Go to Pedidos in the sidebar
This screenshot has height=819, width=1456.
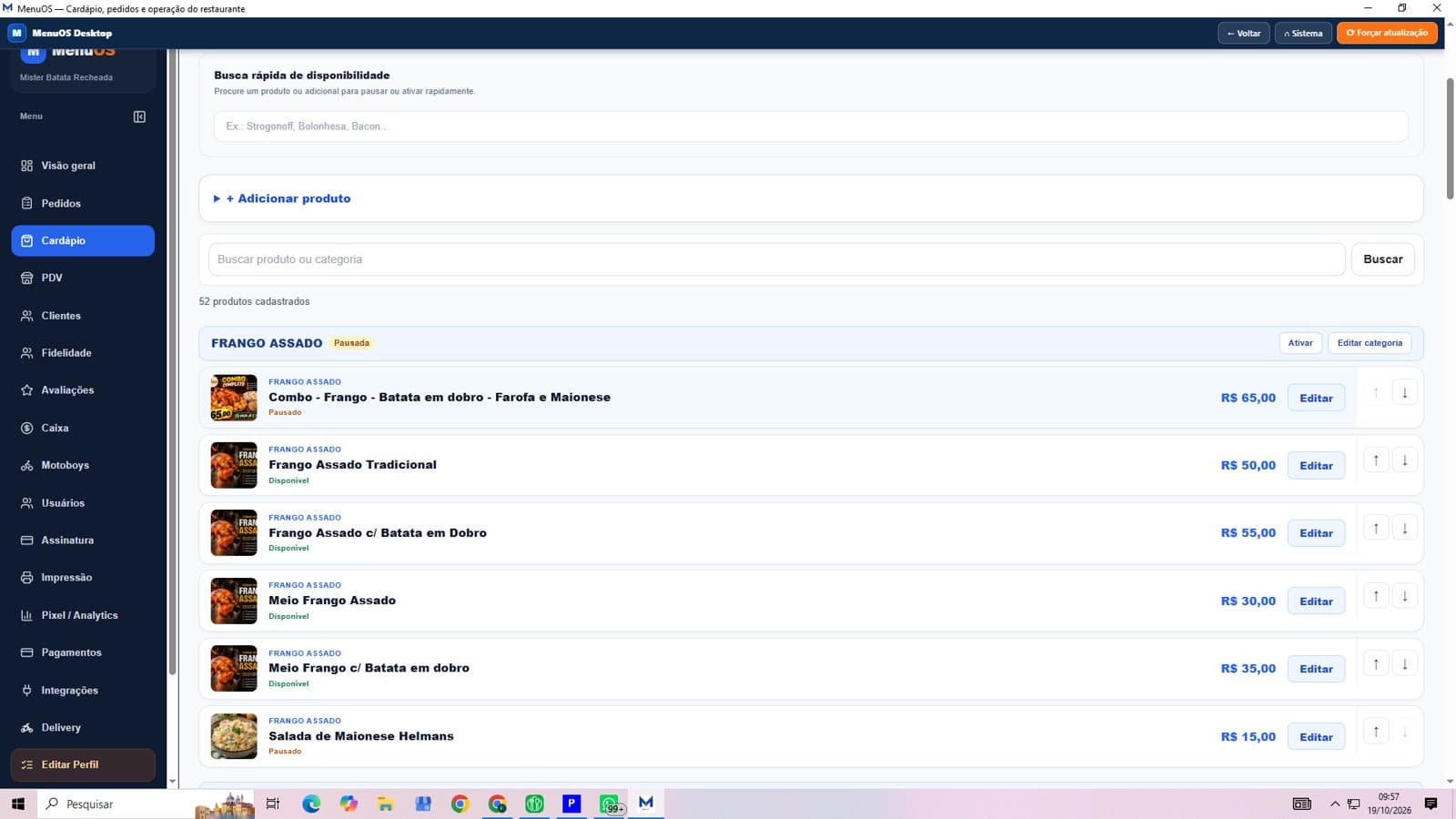click(83, 203)
